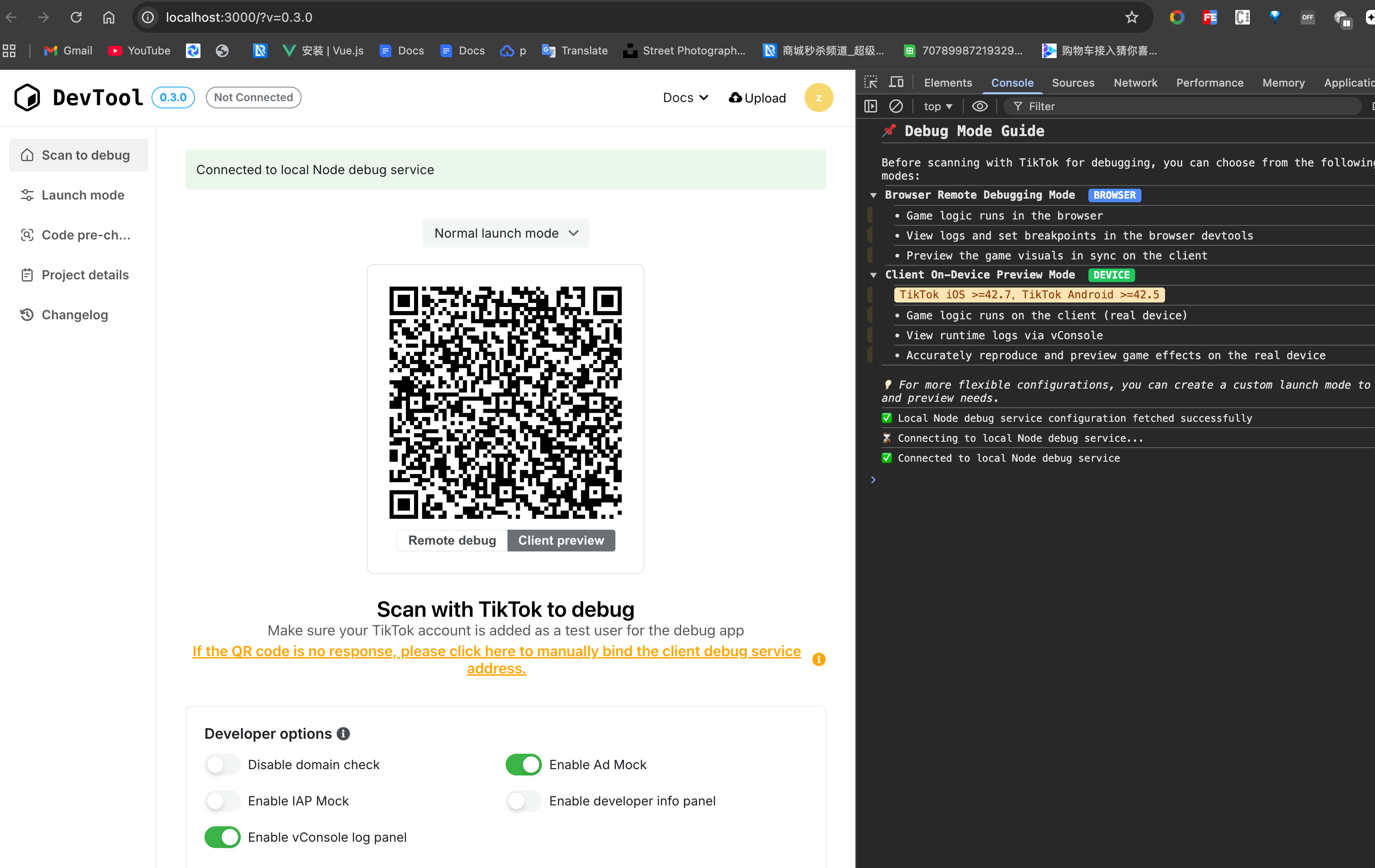The height and width of the screenshot is (868, 1375).
Task: Bookmark this page with the star icon
Action: click(1131, 17)
